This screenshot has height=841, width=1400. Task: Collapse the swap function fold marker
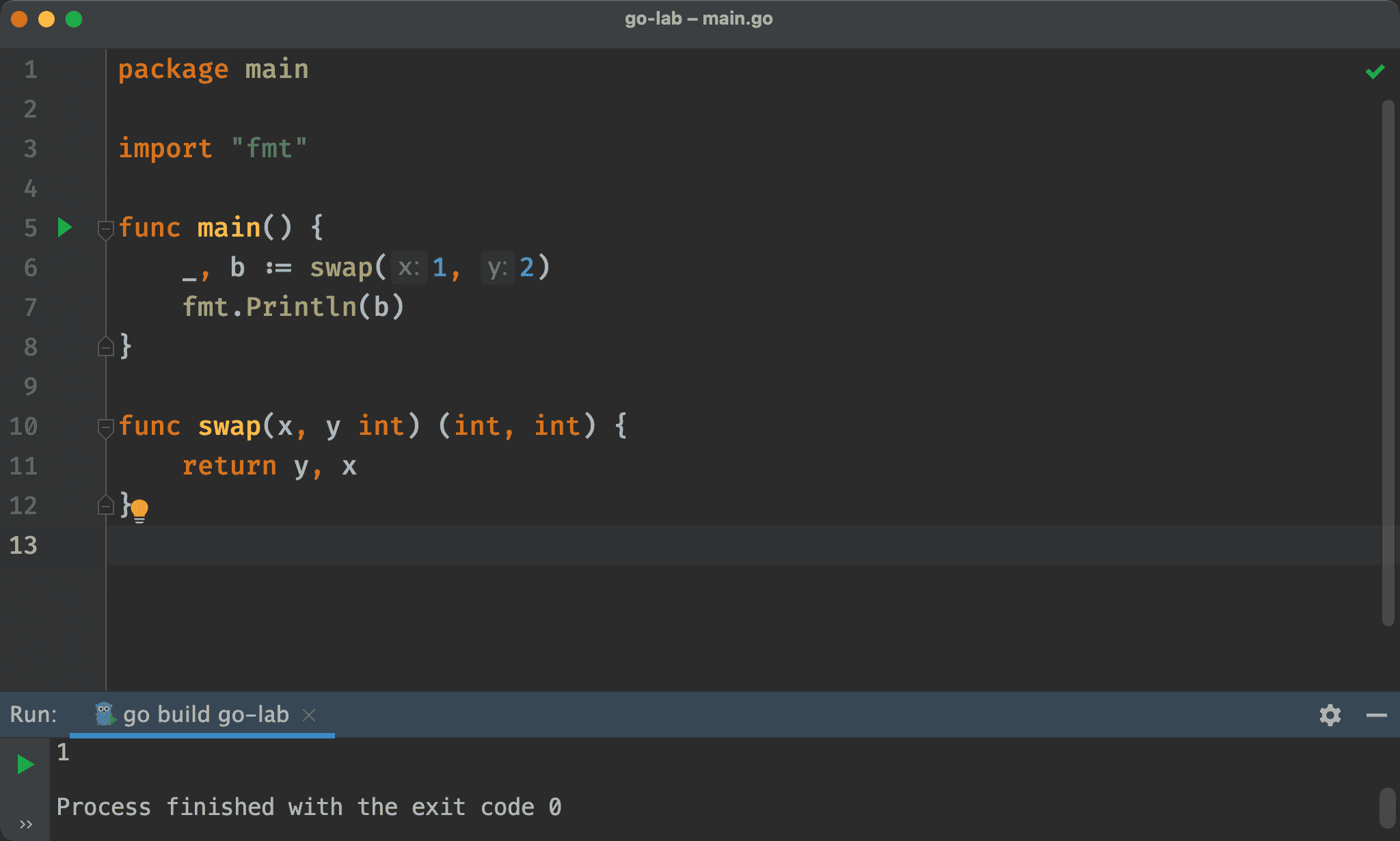click(105, 427)
